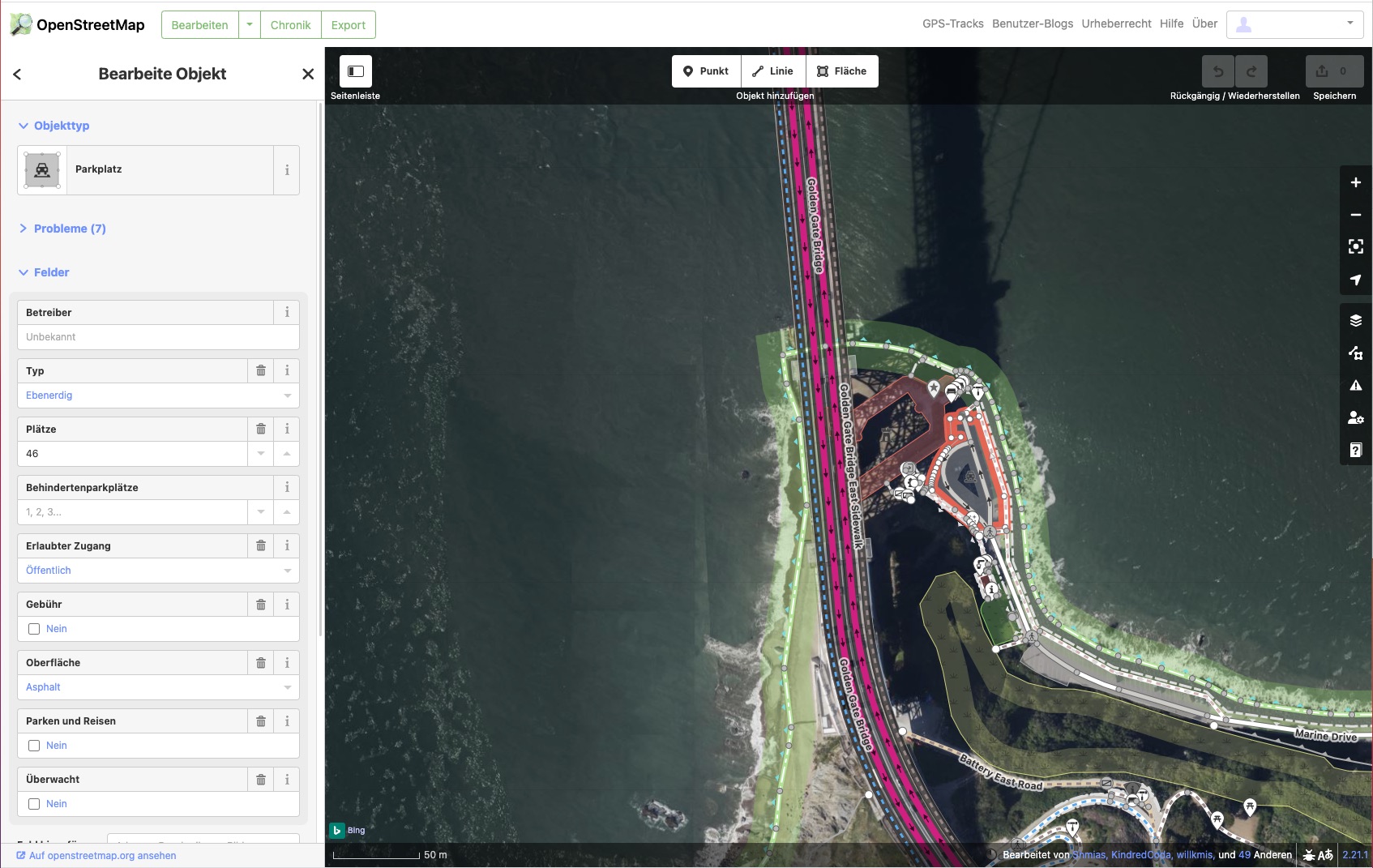Select the Punkt add tool
The width and height of the screenshot is (1373, 868).
(706, 71)
